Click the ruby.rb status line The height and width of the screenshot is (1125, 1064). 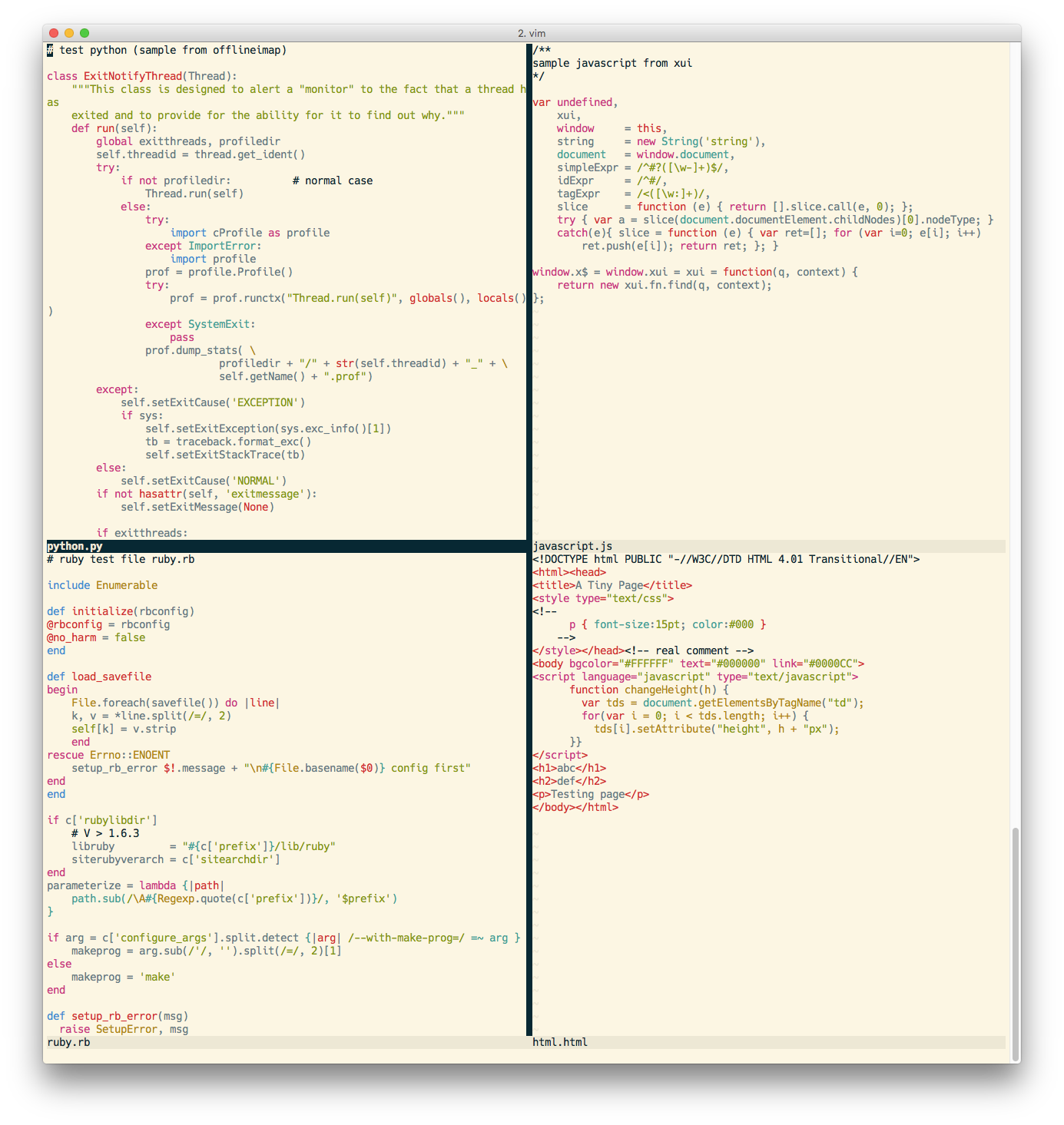pos(286,1042)
